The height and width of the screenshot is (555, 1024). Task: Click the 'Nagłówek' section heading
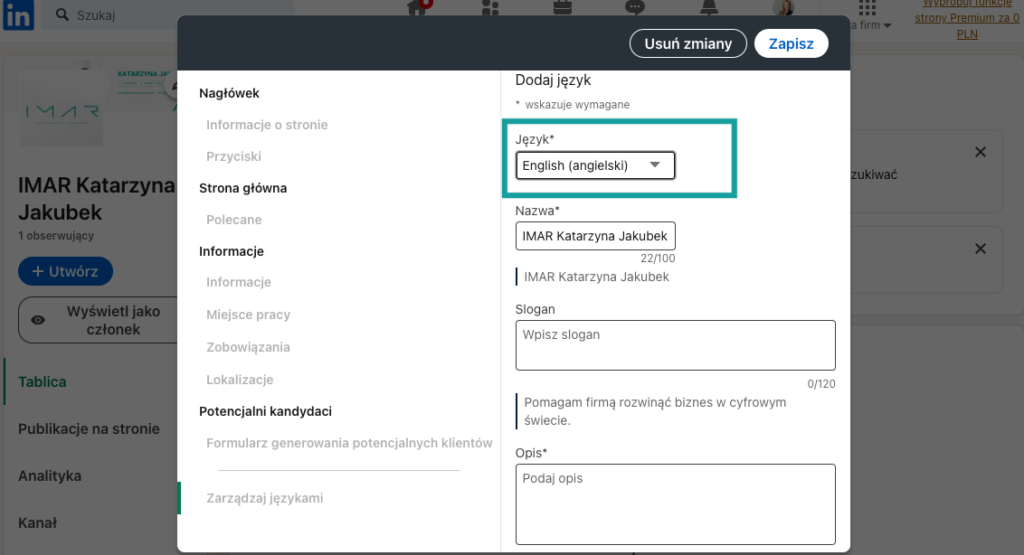click(229, 93)
